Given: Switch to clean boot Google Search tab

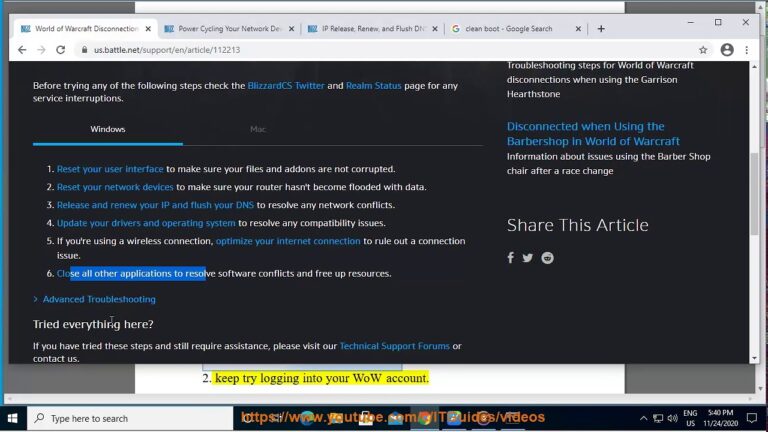Looking at the screenshot, I should (516, 29).
